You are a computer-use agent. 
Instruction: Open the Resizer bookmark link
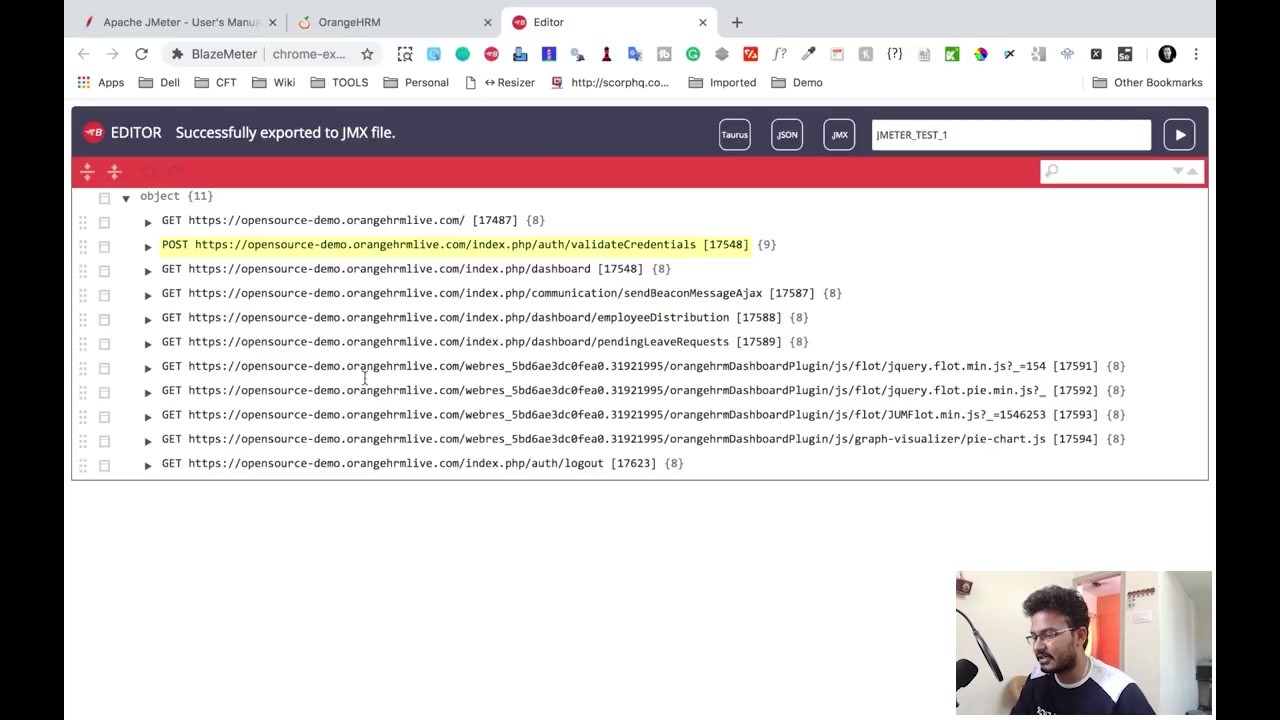[500, 83]
